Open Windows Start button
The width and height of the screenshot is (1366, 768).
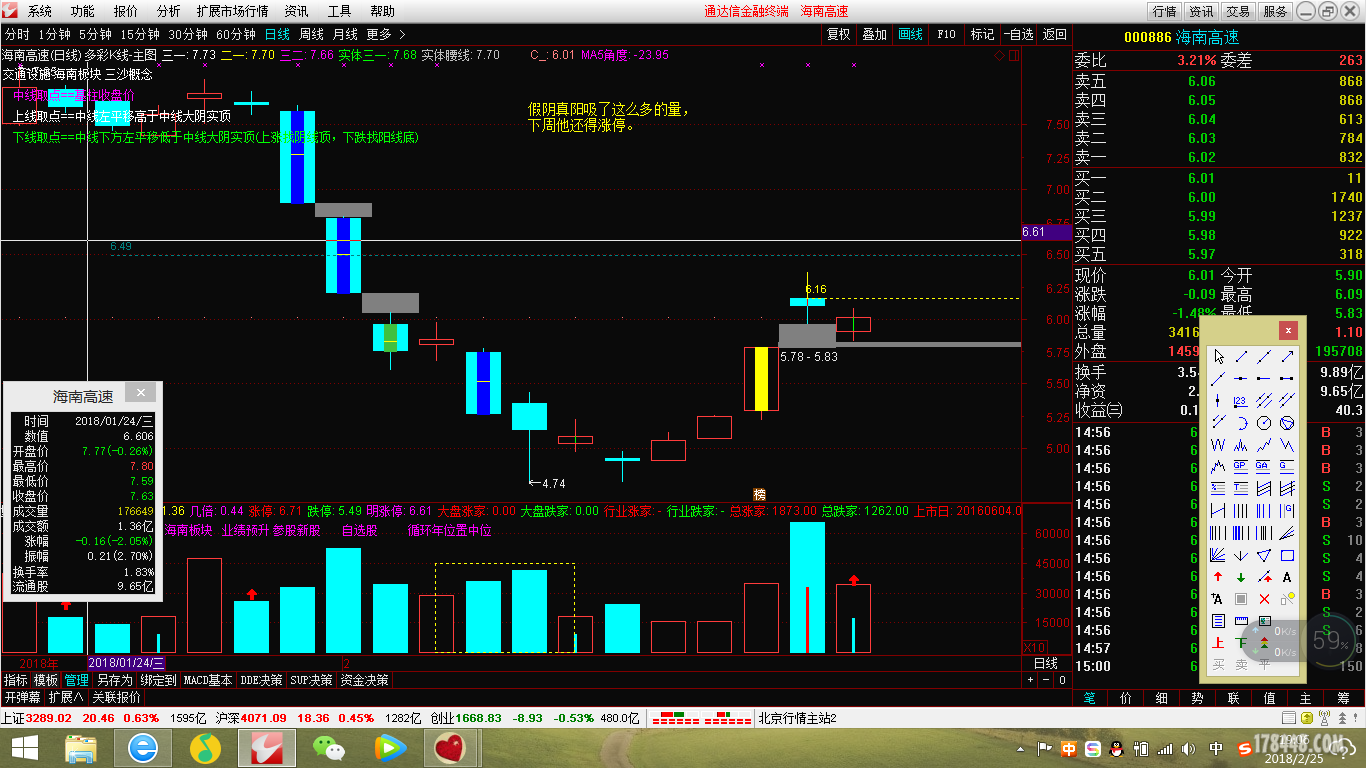tap(24, 747)
